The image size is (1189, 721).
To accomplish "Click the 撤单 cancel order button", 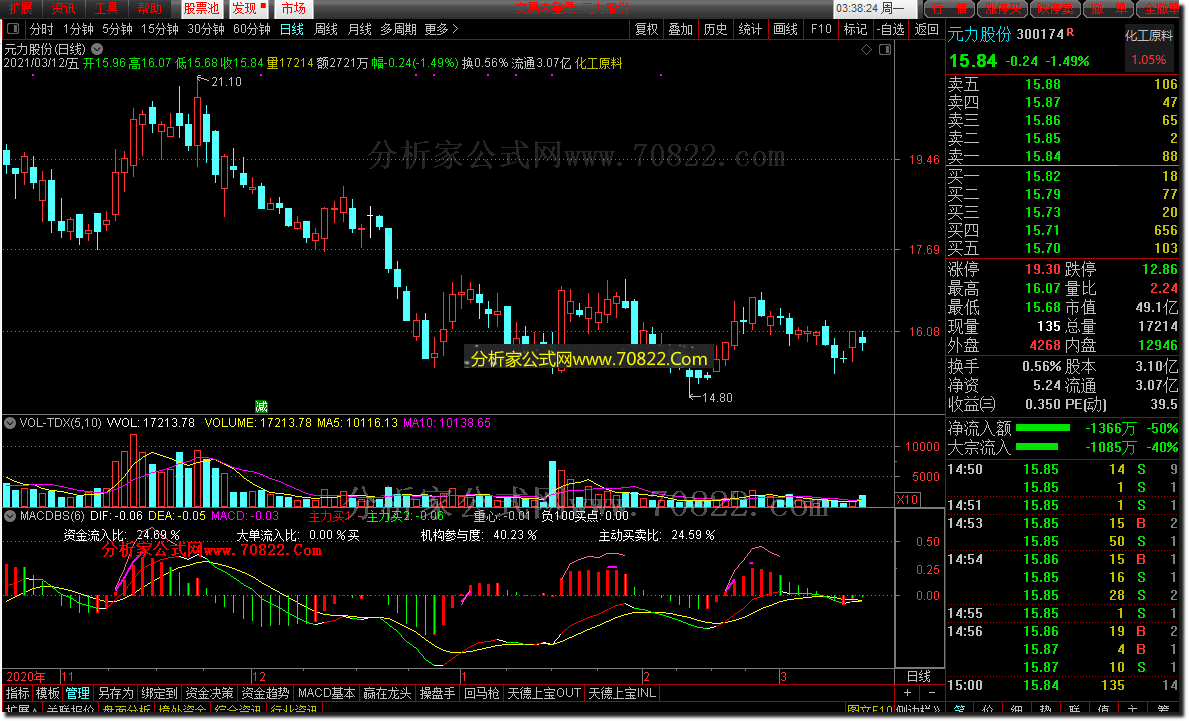I will (x=1109, y=8).
